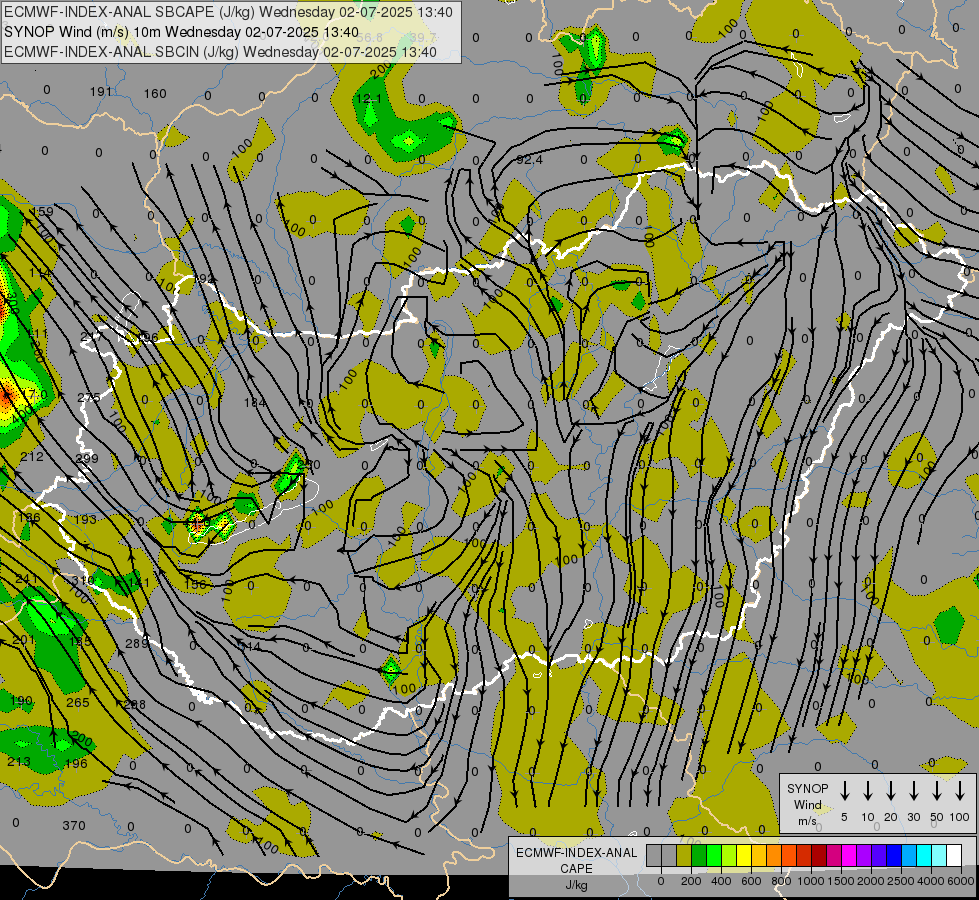979x900 pixels.
Task: Click the 30 m/s wind arrow symbol
Action: 913,791
